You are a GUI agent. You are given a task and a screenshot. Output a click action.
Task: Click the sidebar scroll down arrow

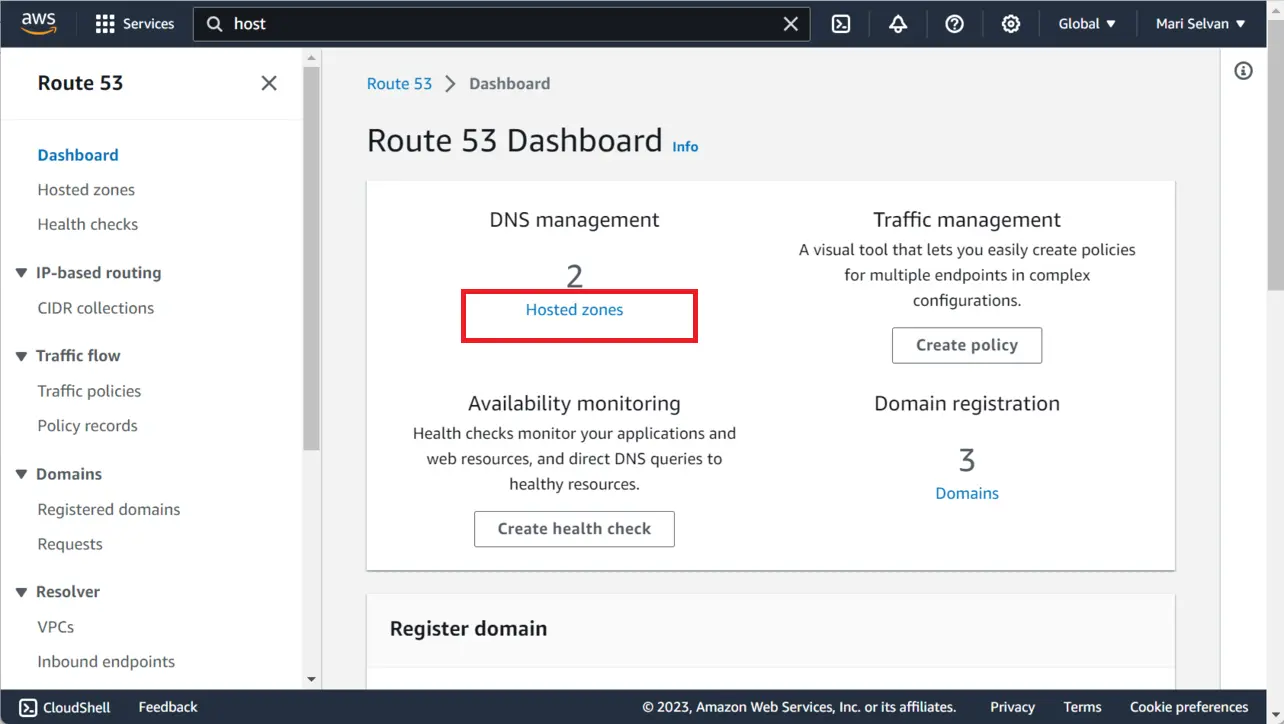312,680
